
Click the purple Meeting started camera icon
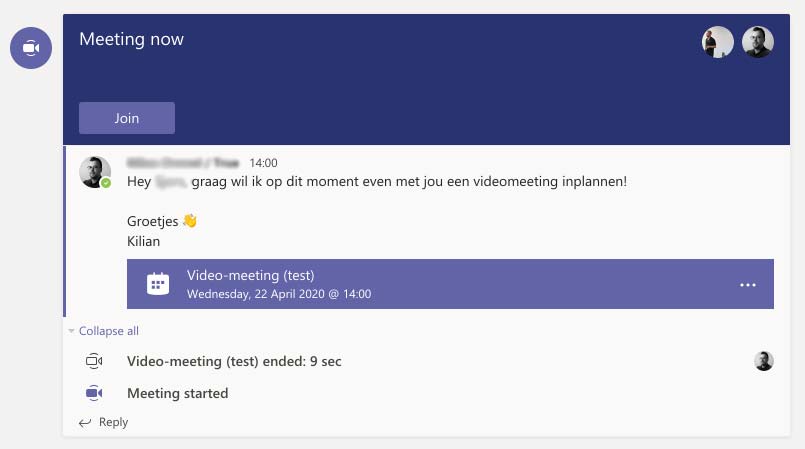click(x=94, y=393)
